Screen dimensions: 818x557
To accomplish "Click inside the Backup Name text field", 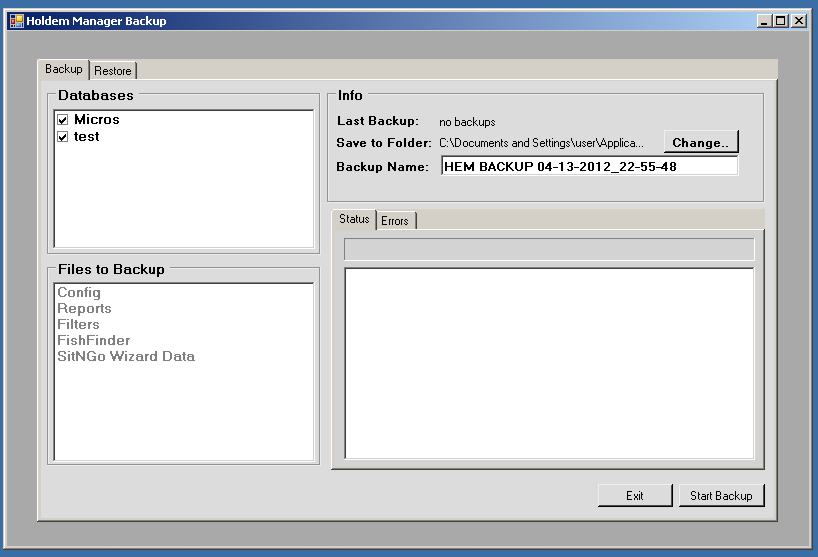I will (589, 167).
